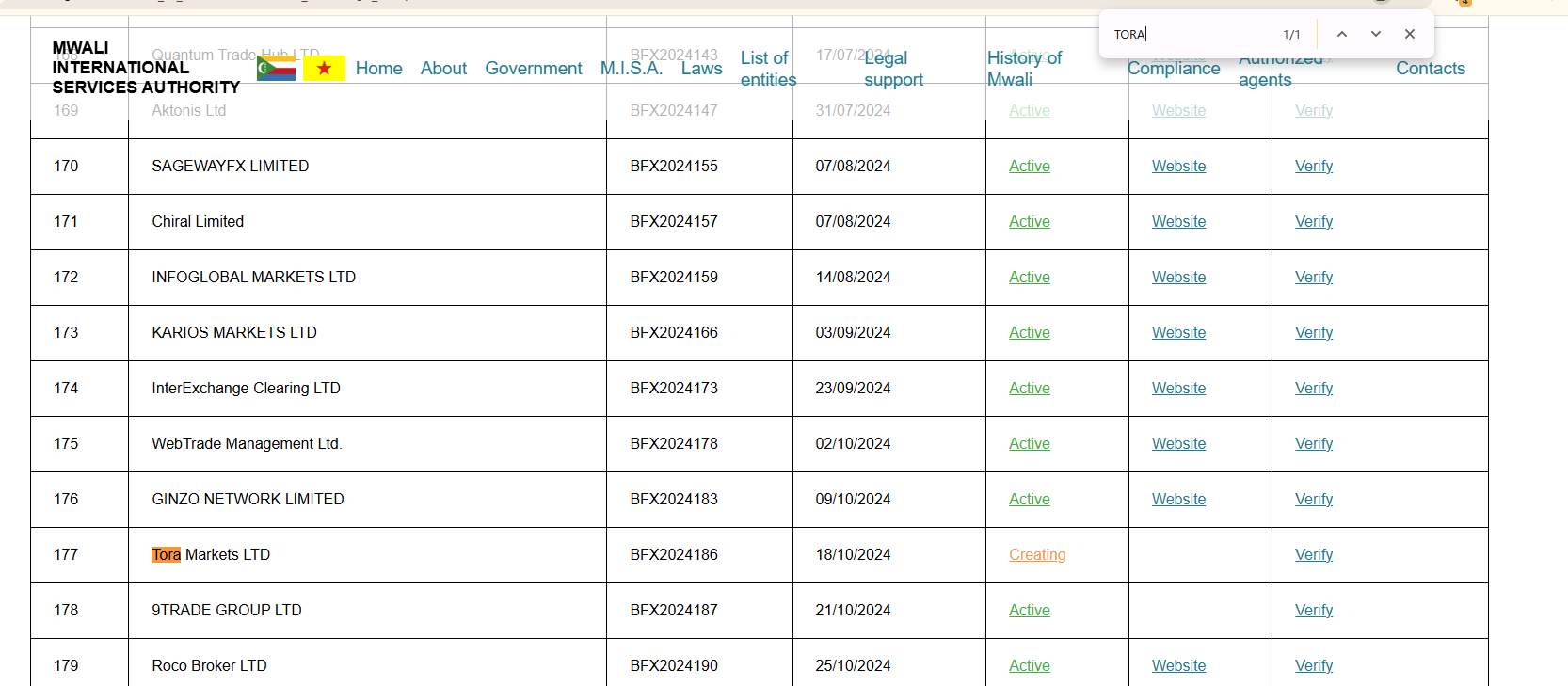Open Website link for Roco Broker LTD

[x=1178, y=666]
